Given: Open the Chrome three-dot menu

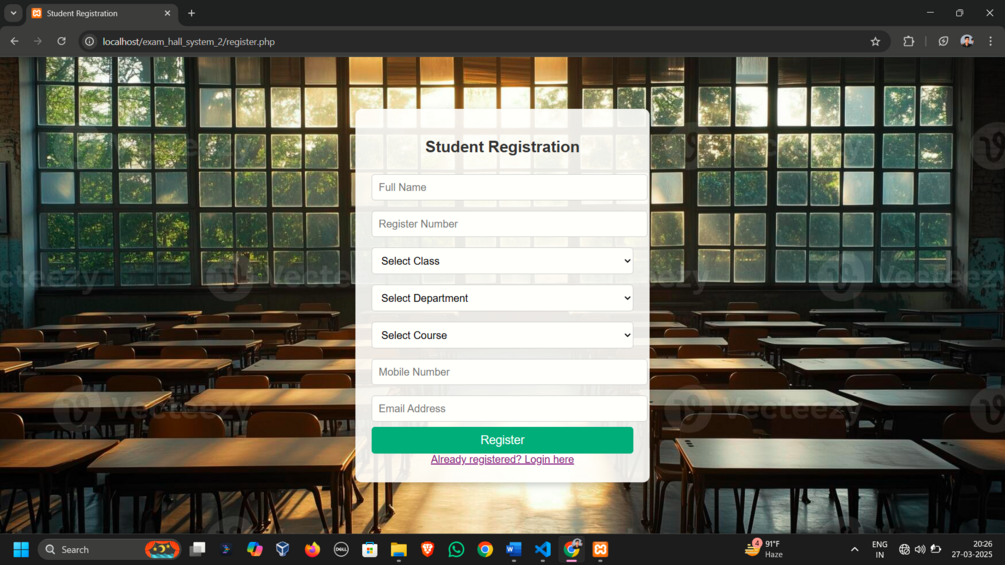Looking at the screenshot, I should [990, 42].
